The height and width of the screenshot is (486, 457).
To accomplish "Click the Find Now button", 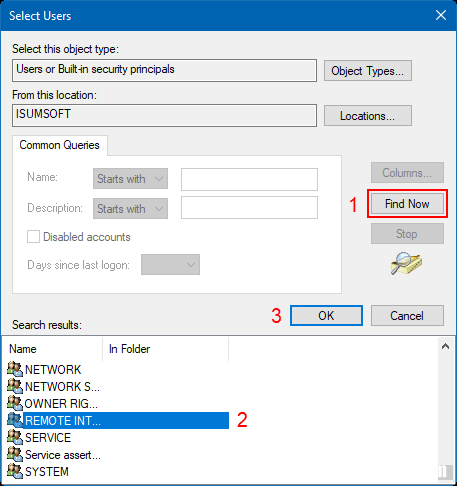I will click(407, 204).
